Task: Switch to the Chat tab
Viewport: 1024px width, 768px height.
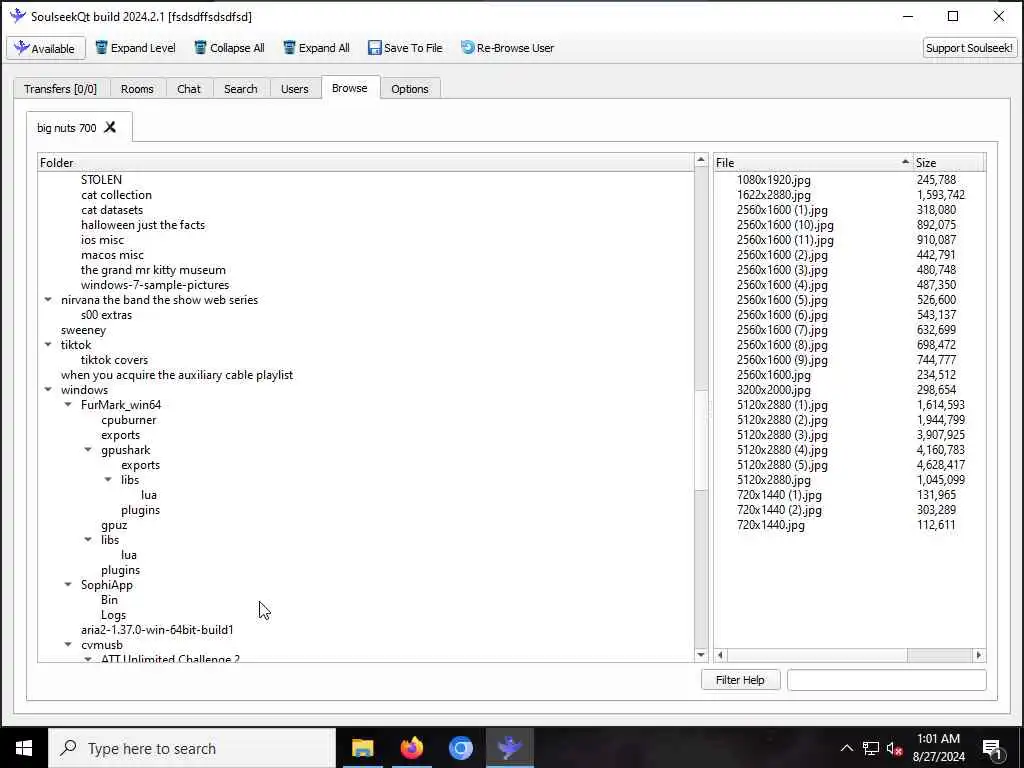Action: point(189,89)
